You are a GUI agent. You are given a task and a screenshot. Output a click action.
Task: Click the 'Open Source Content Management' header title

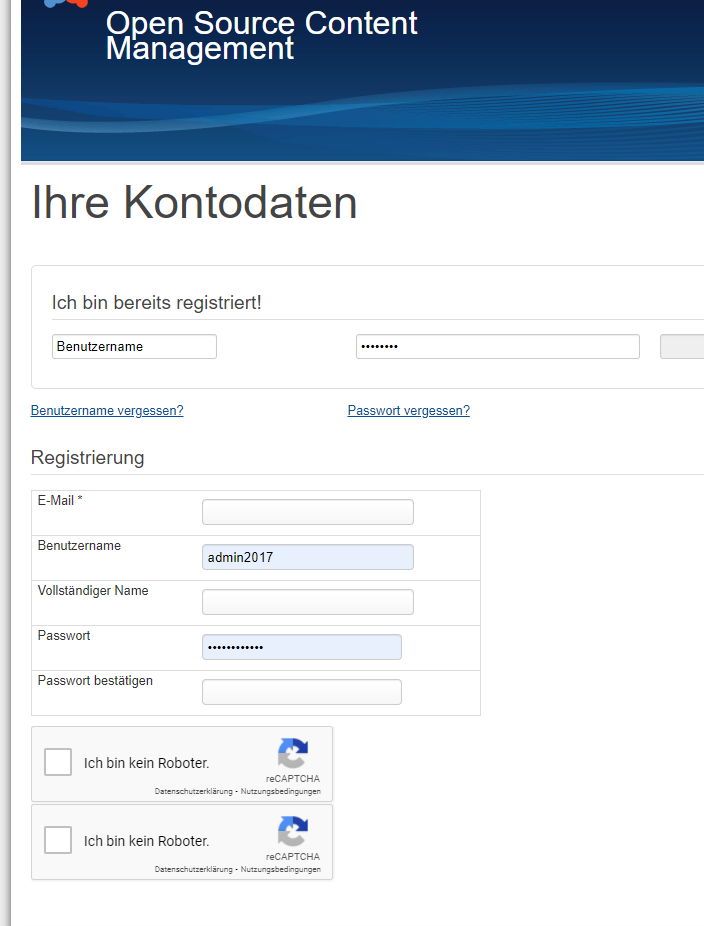pos(261,36)
